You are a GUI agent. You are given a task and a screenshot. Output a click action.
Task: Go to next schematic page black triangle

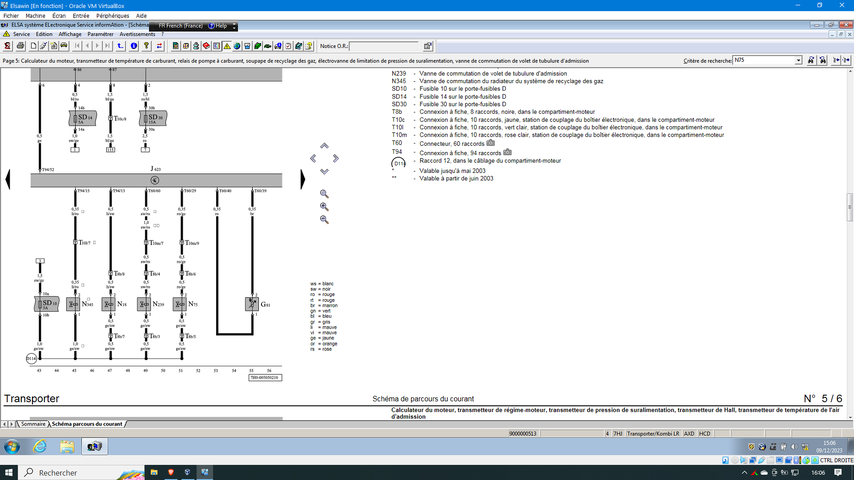pyautogui.click(x=303, y=179)
